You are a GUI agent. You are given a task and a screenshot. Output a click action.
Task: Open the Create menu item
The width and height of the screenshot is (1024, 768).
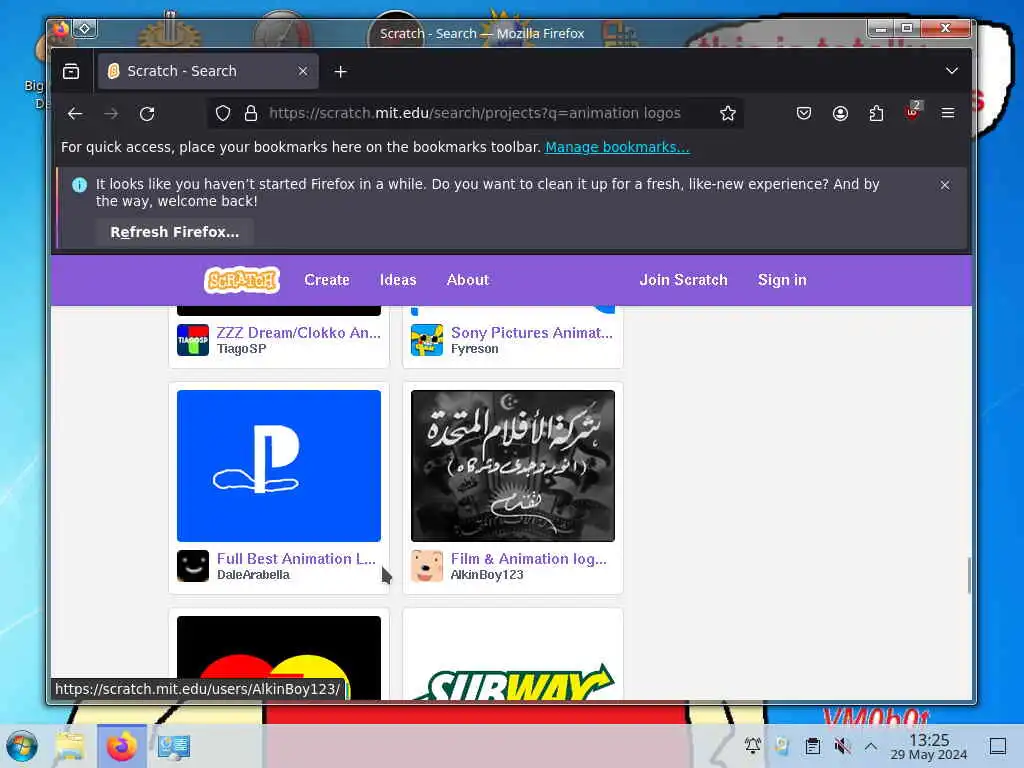pos(327,280)
